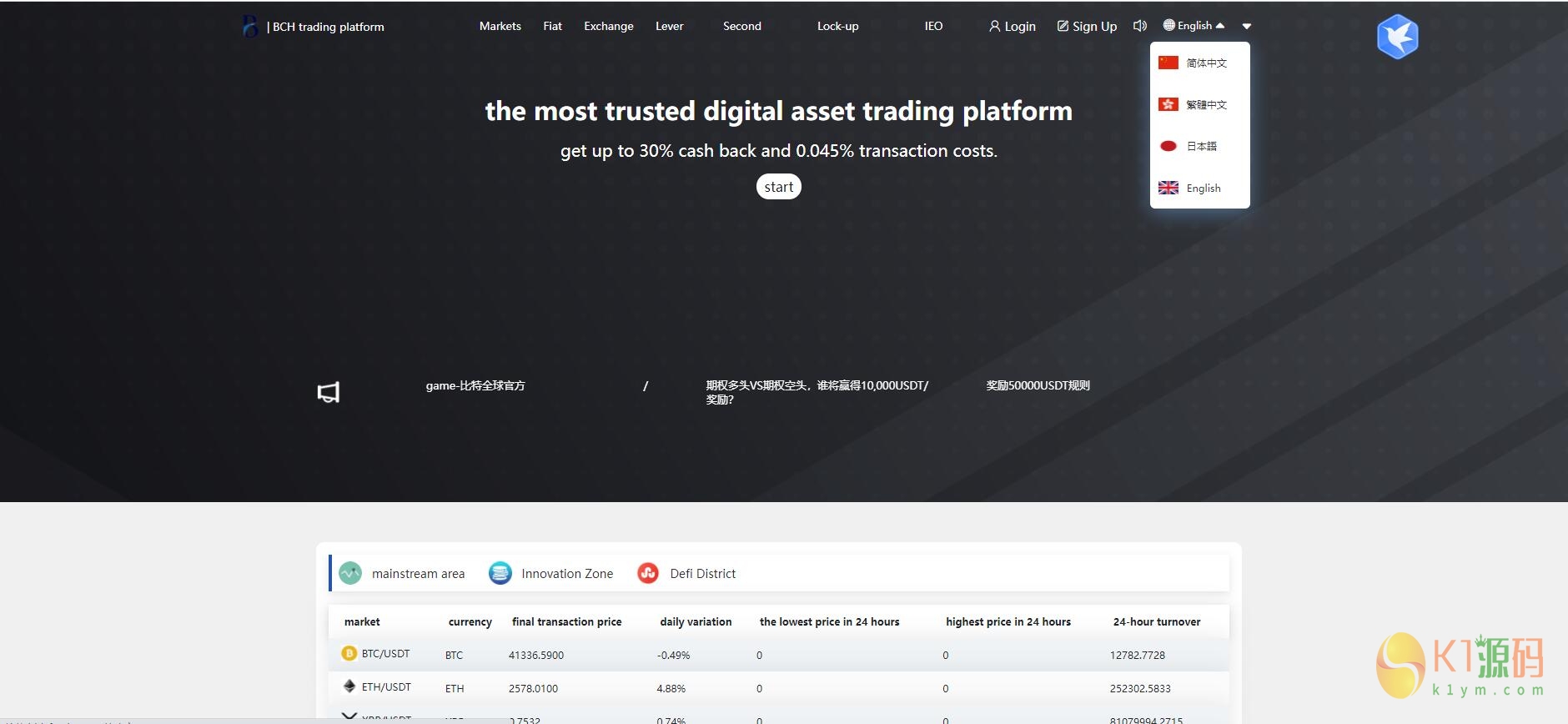Viewport: 1568px width, 724px height.
Task: Click the lowest price in 24 hours header
Action: [x=829, y=622]
